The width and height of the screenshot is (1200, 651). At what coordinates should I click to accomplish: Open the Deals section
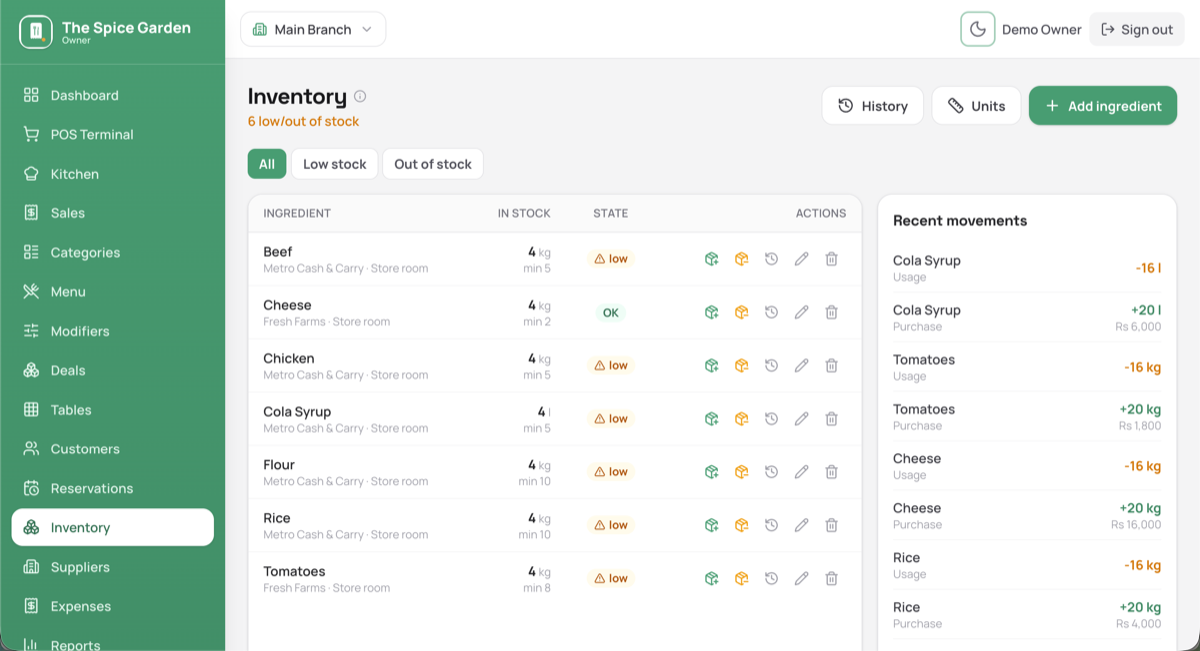coord(112,370)
